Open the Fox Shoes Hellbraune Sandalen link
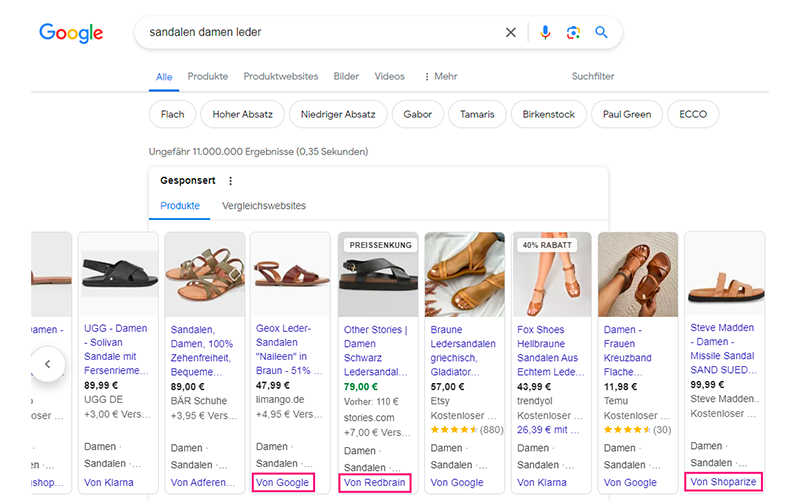This screenshot has height=500, width=800. click(551, 351)
